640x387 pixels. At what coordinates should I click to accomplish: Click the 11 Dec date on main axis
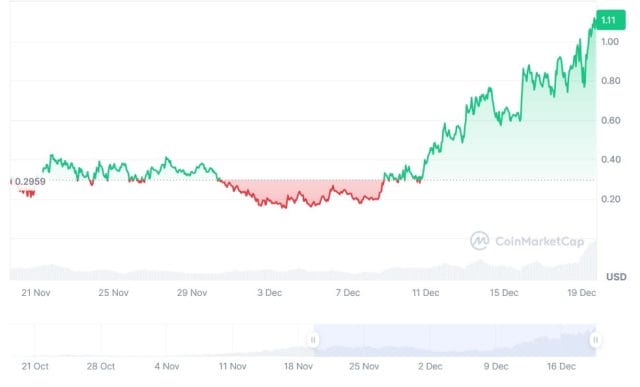click(x=426, y=293)
